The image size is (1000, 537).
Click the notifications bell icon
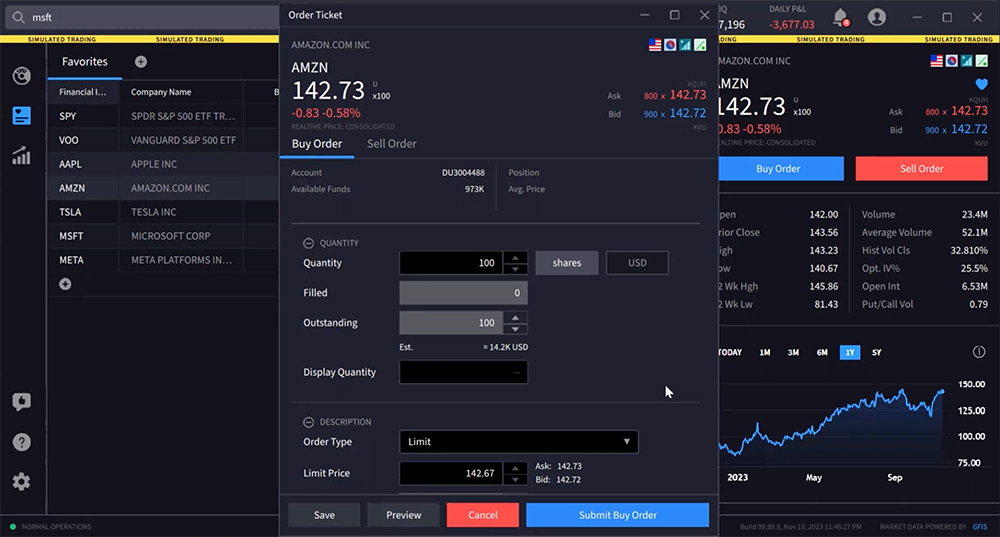coord(840,17)
